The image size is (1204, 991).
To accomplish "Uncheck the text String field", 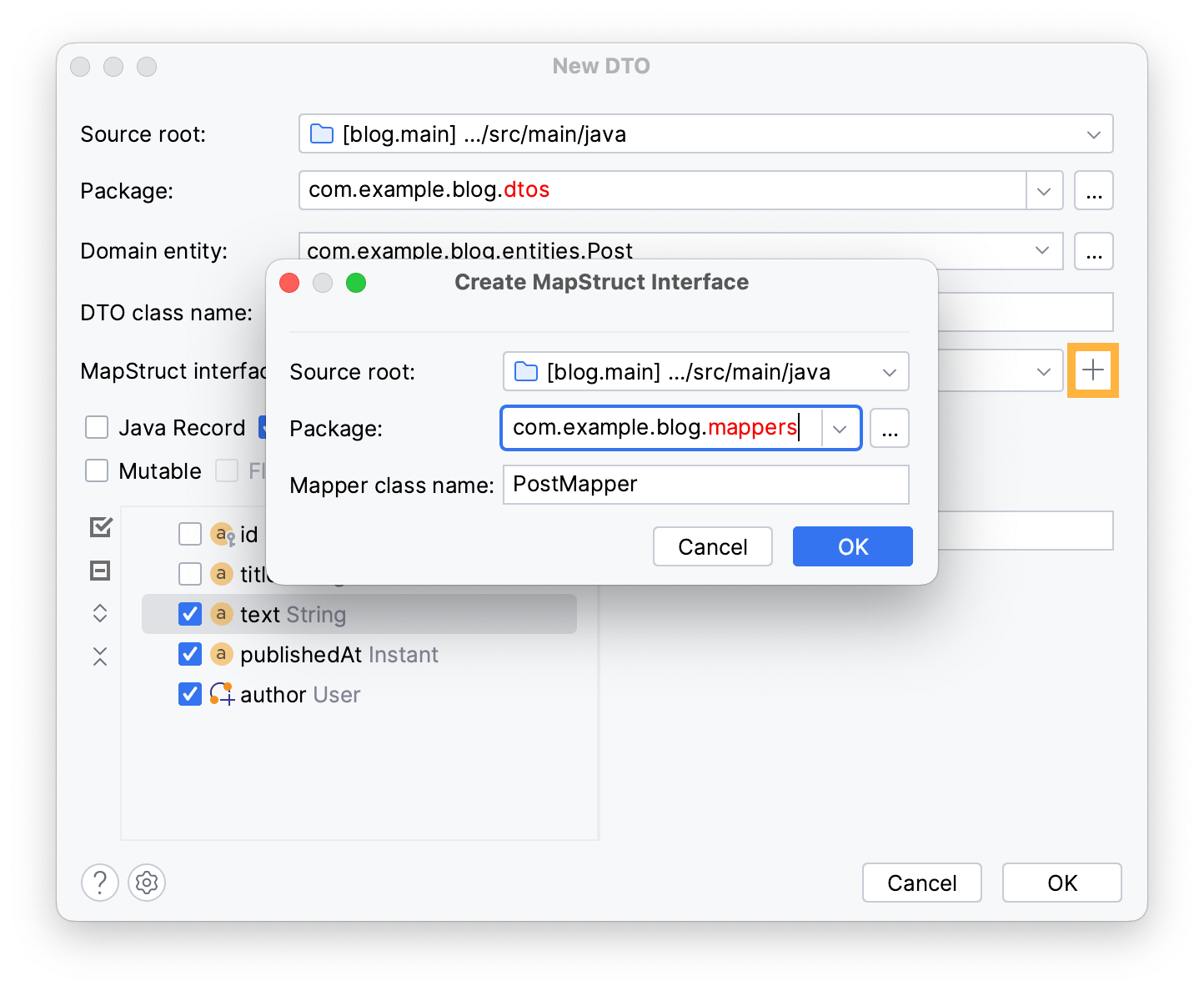I will pyautogui.click(x=190, y=613).
